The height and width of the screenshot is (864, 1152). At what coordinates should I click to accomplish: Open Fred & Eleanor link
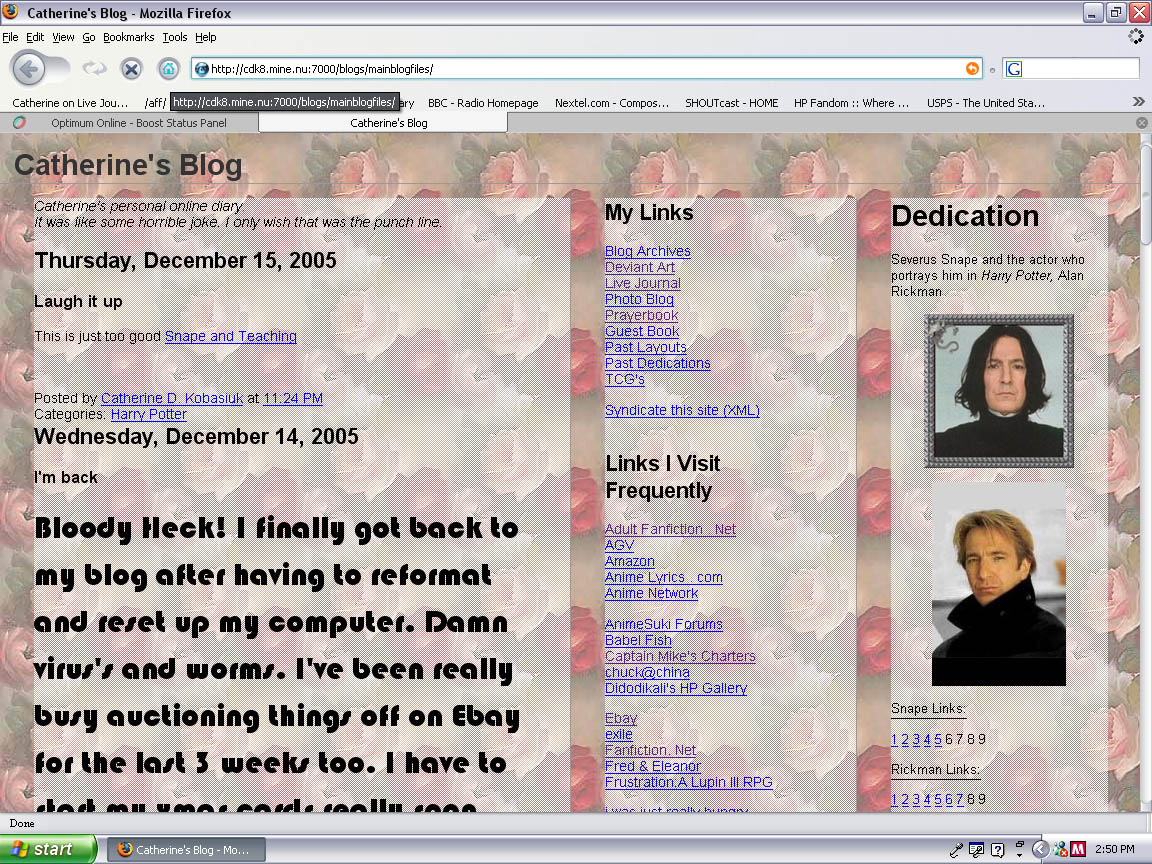[x=652, y=766]
